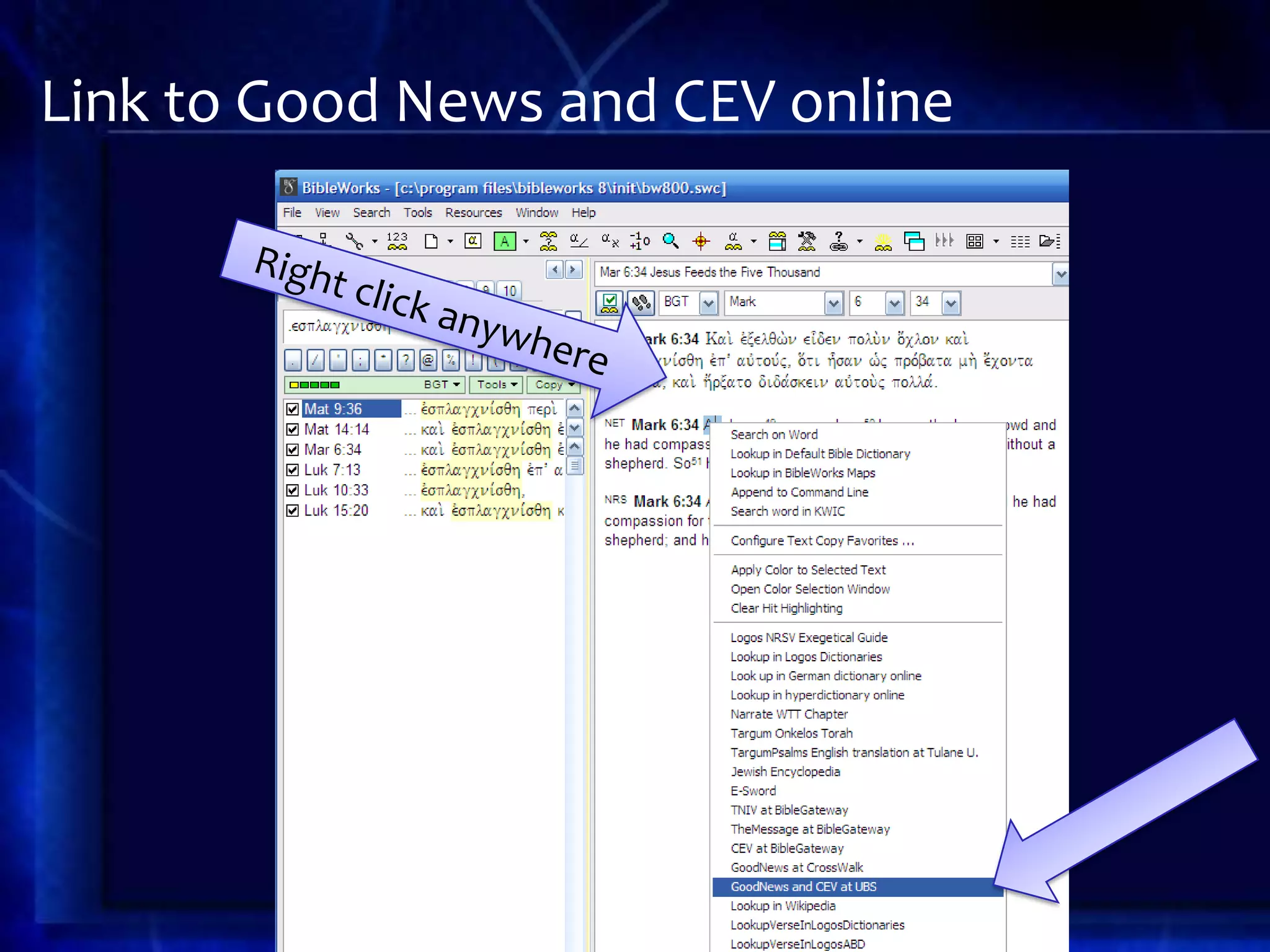Click the yellow search status square

[295, 385]
